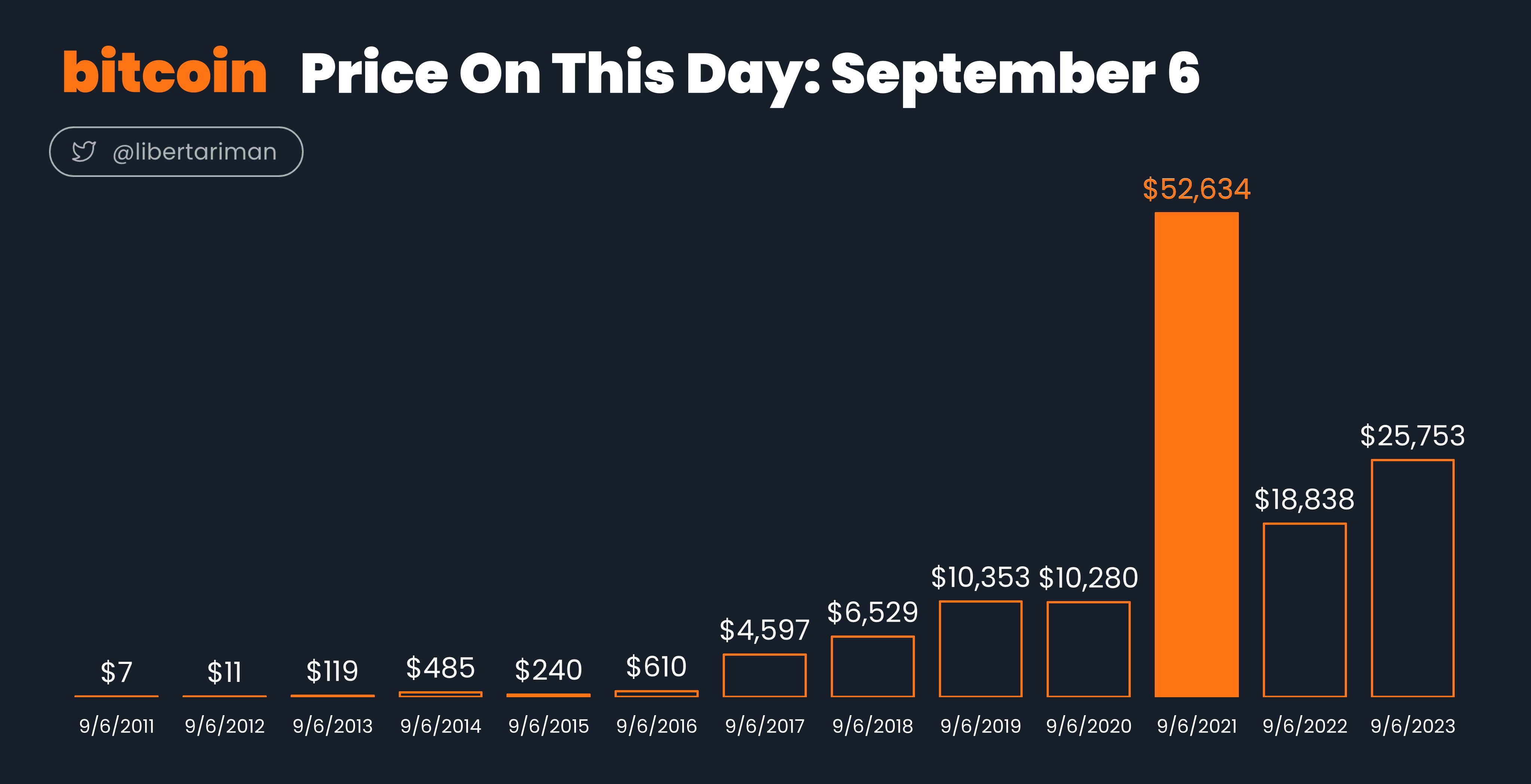Image resolution: width=1531 pixels, height=784 pixels.
Task: Click the 9/6/2015 axis date label
Action: click(549, 726)
